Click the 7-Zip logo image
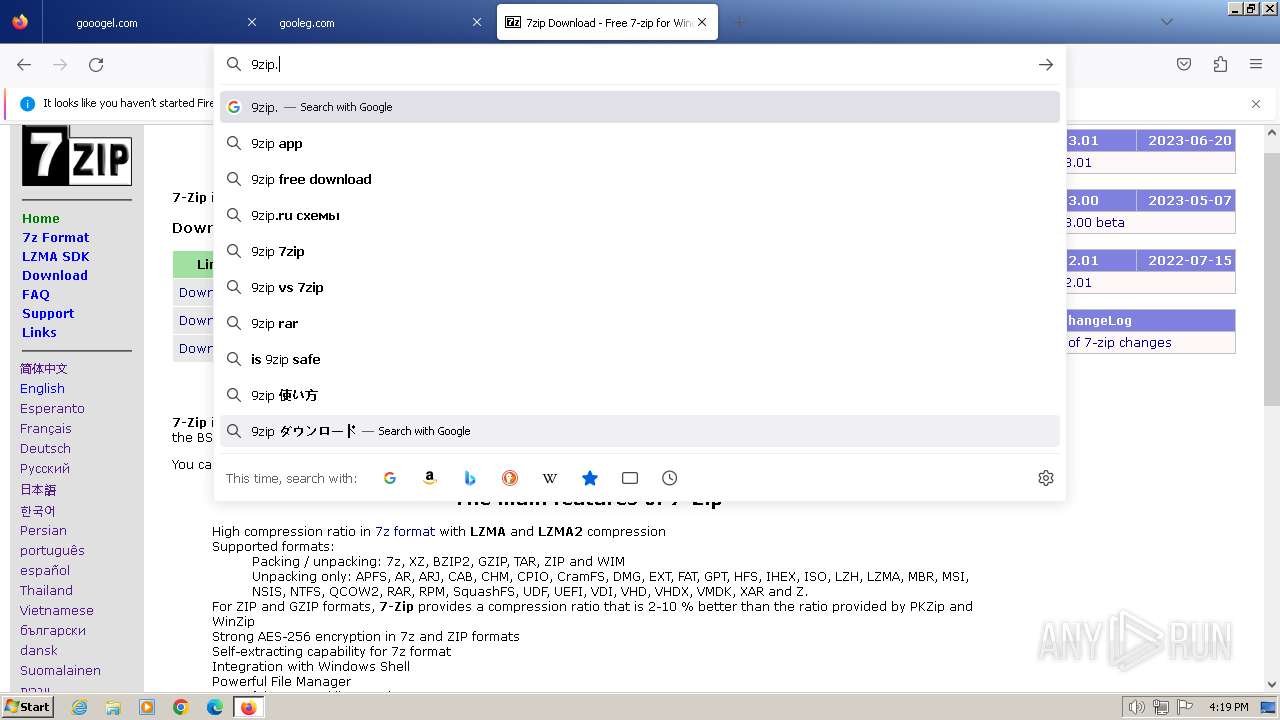1280x720 pixels. coord(77,155)
